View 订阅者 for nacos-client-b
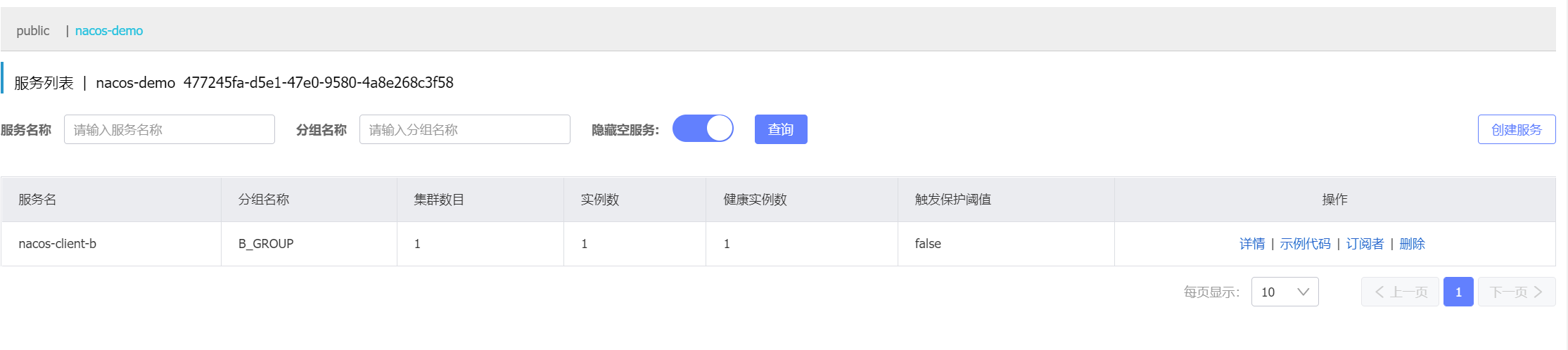This screenshot has height=350, width=1568. coord(1365,244)
